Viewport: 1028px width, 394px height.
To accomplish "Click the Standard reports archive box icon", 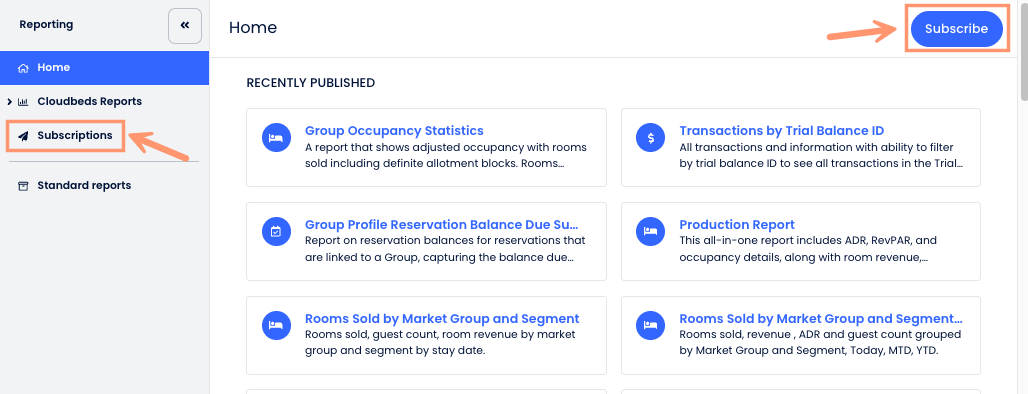I will click(x=23, y=186).
